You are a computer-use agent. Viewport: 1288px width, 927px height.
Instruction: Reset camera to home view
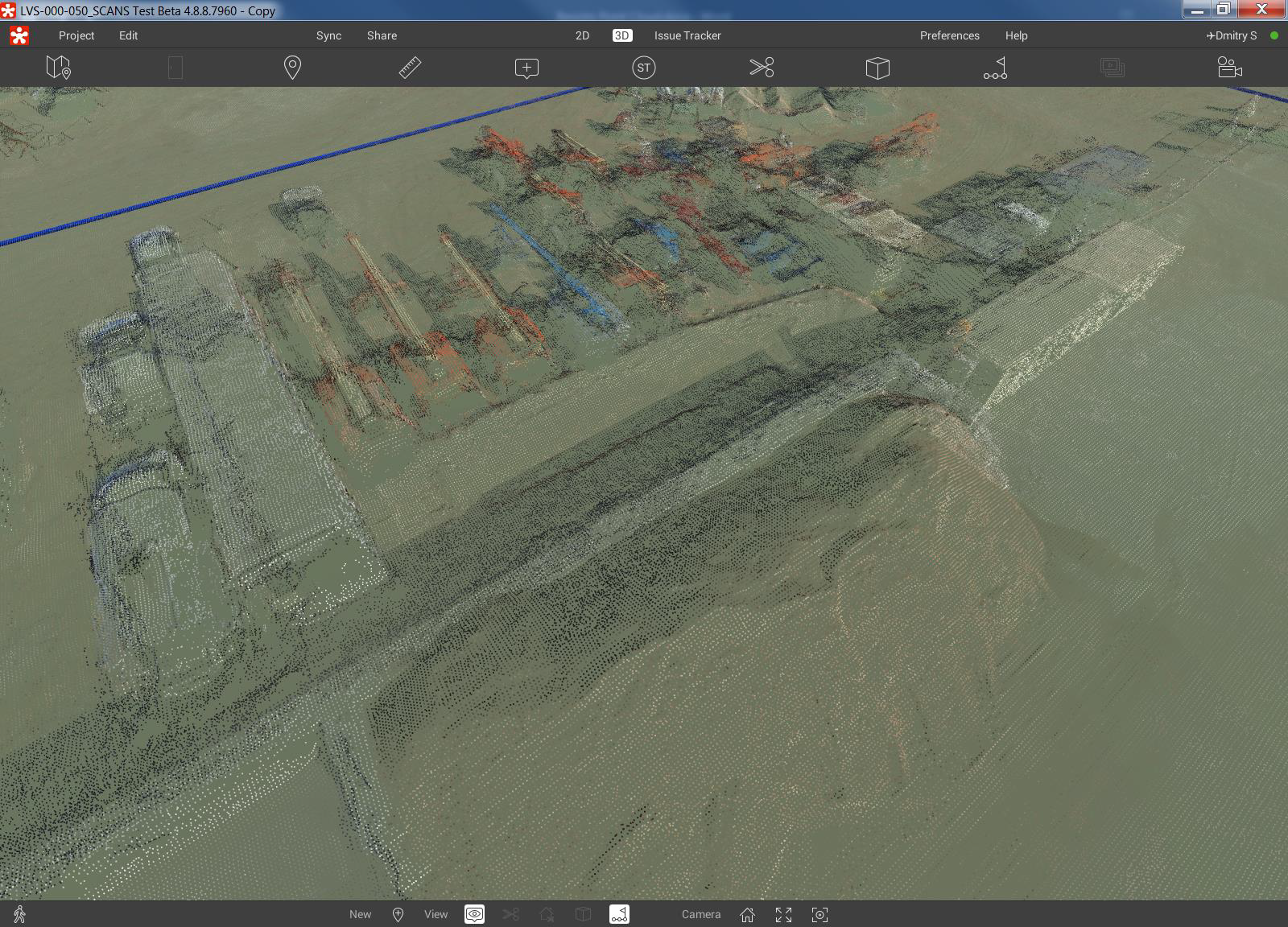pyautogui.click(x=747, y=914)
